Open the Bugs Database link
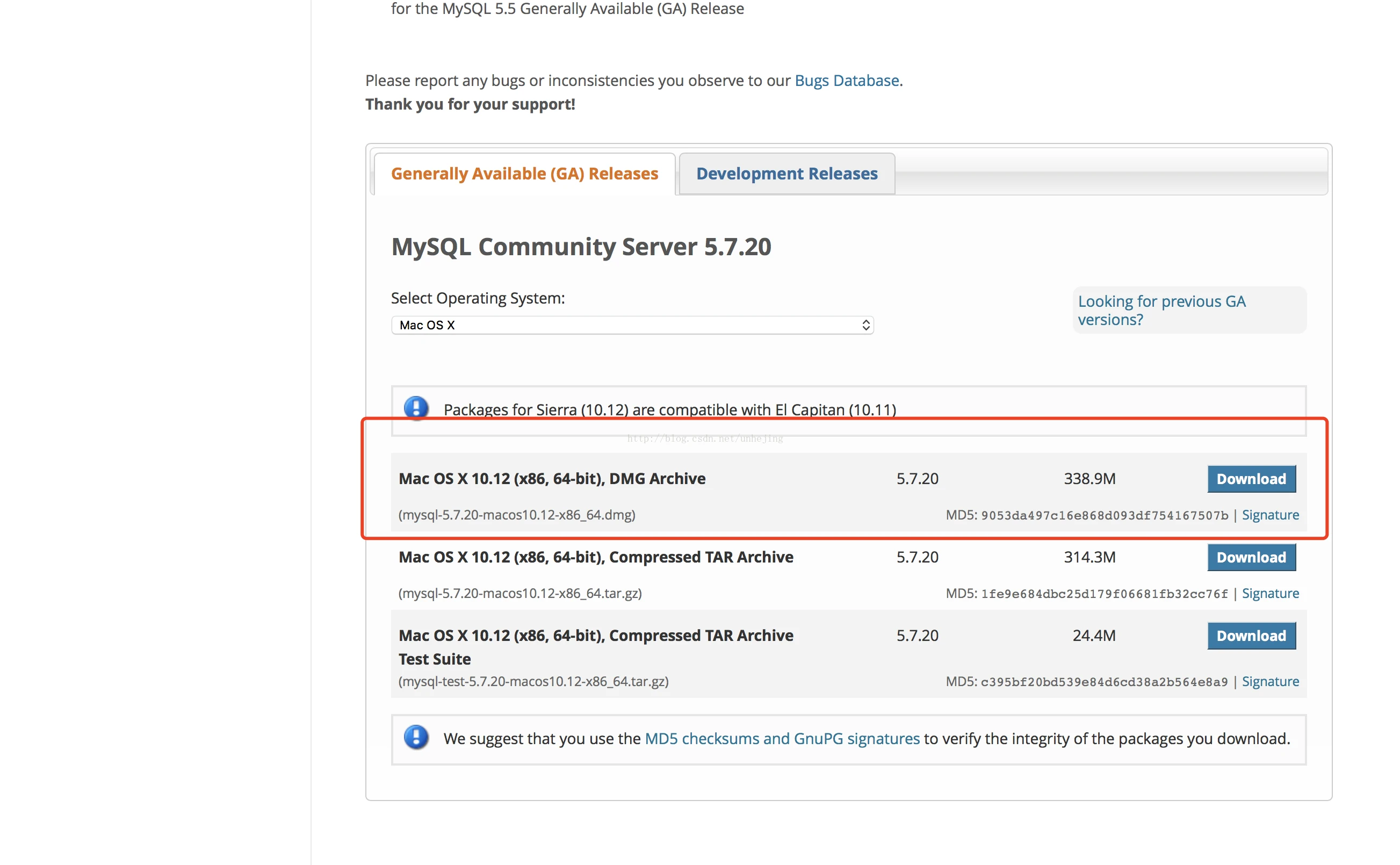The height and width of the screenshot is (865, 1400). (x=847, y=81)
